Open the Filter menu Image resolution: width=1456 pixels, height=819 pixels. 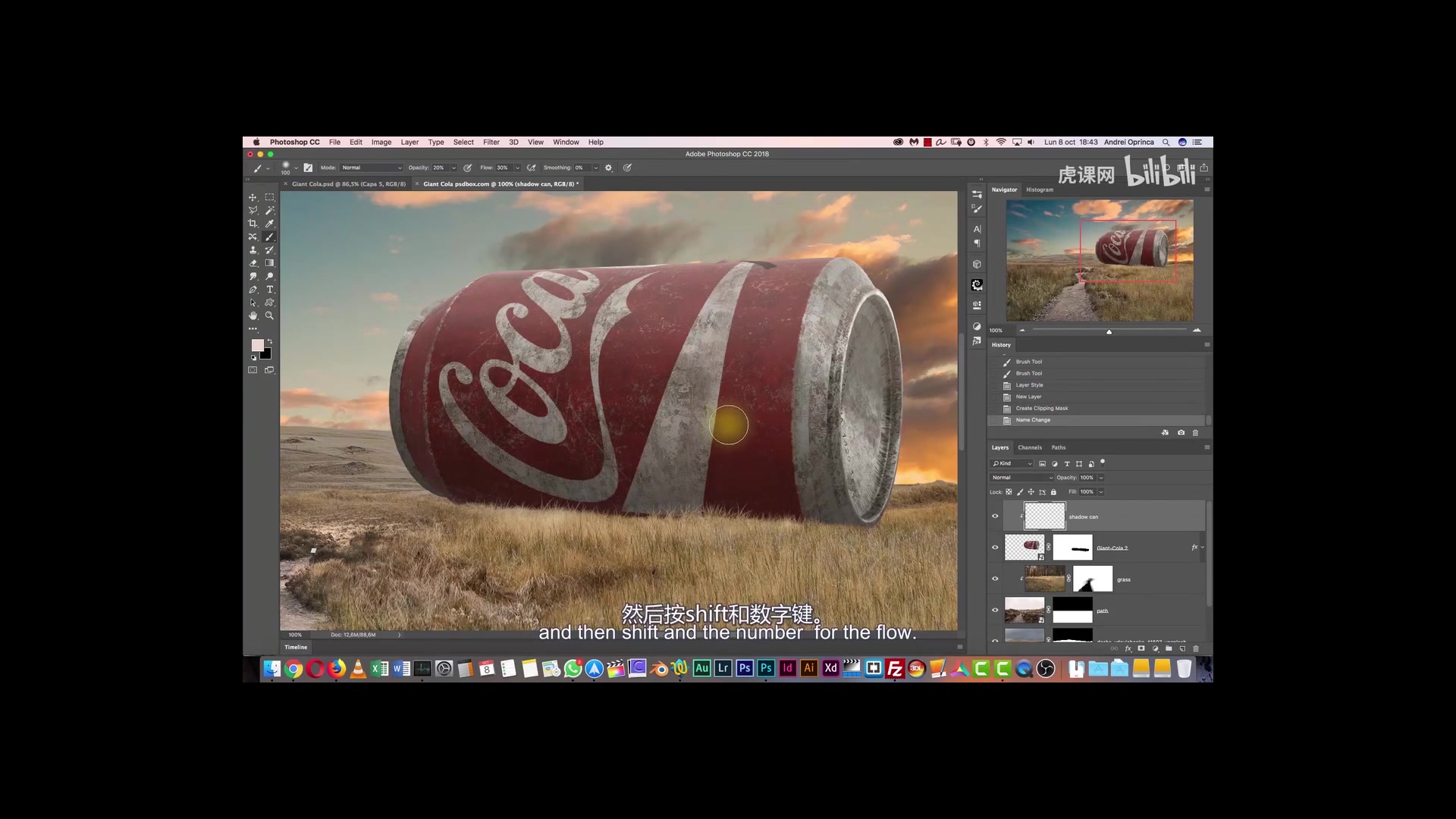pos(491,143)
